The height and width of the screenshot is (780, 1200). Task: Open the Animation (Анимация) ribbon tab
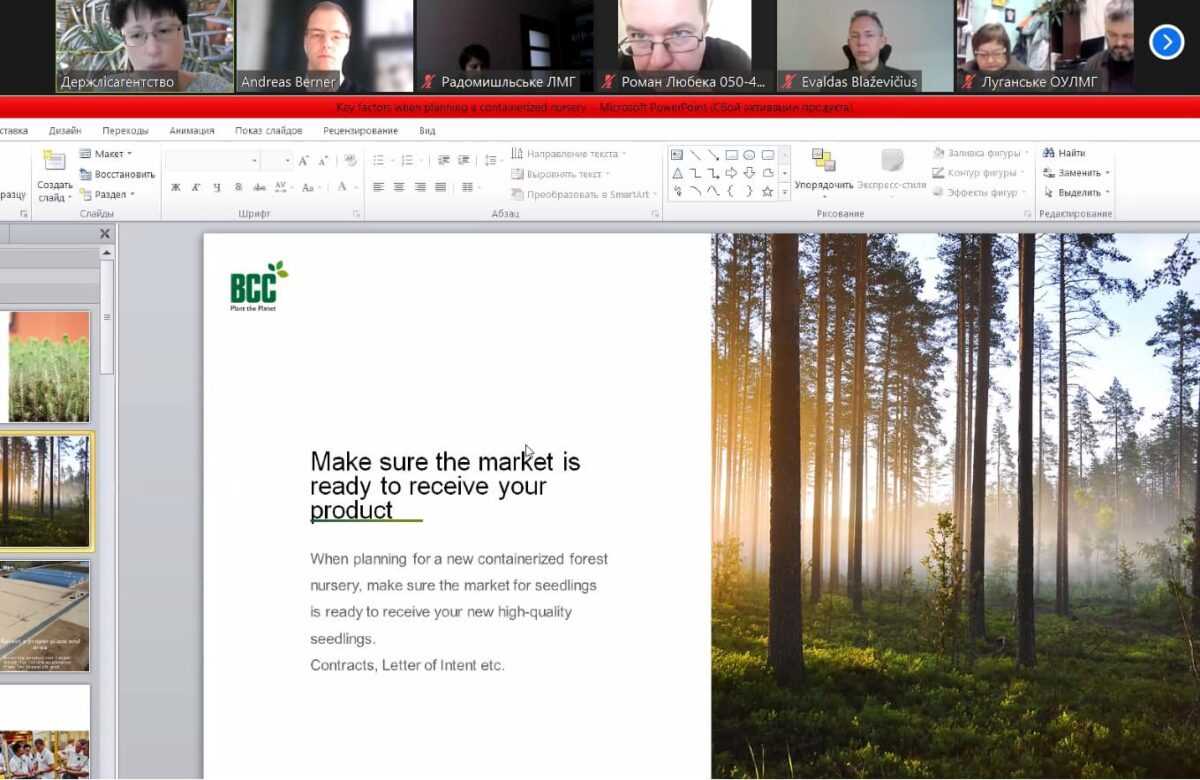[x=191, y=130]
